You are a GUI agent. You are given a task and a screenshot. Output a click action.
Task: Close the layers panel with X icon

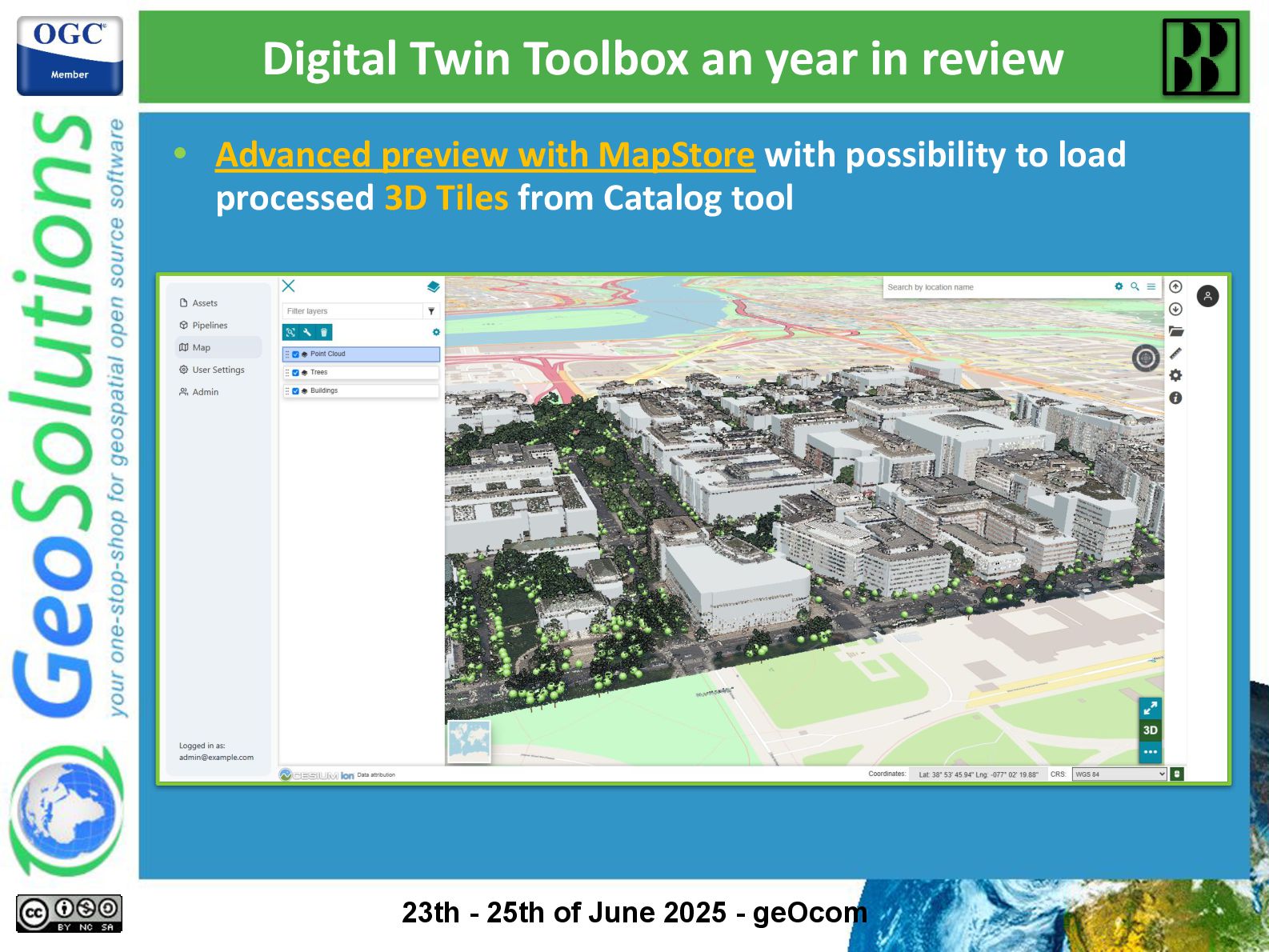tap(289, 286)
